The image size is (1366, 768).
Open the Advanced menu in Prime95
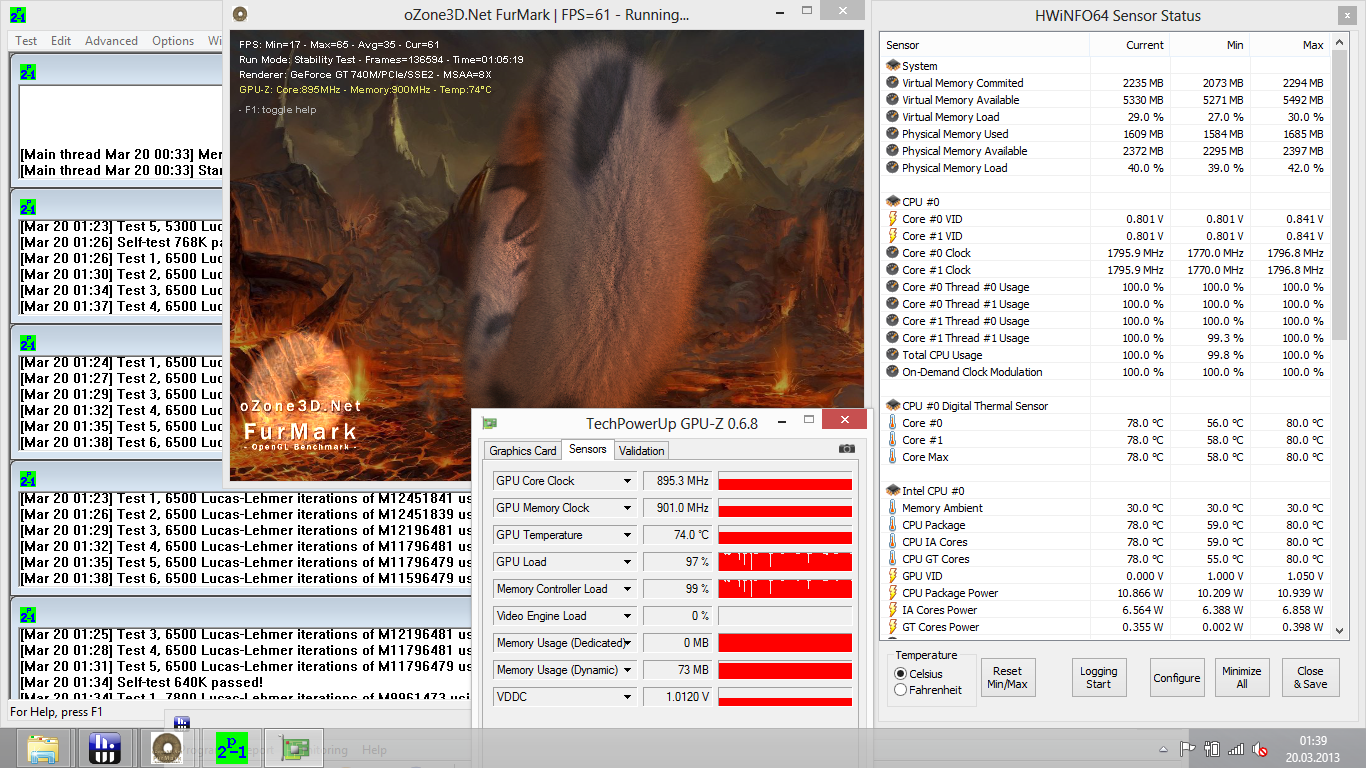click(x=111, y=41)
